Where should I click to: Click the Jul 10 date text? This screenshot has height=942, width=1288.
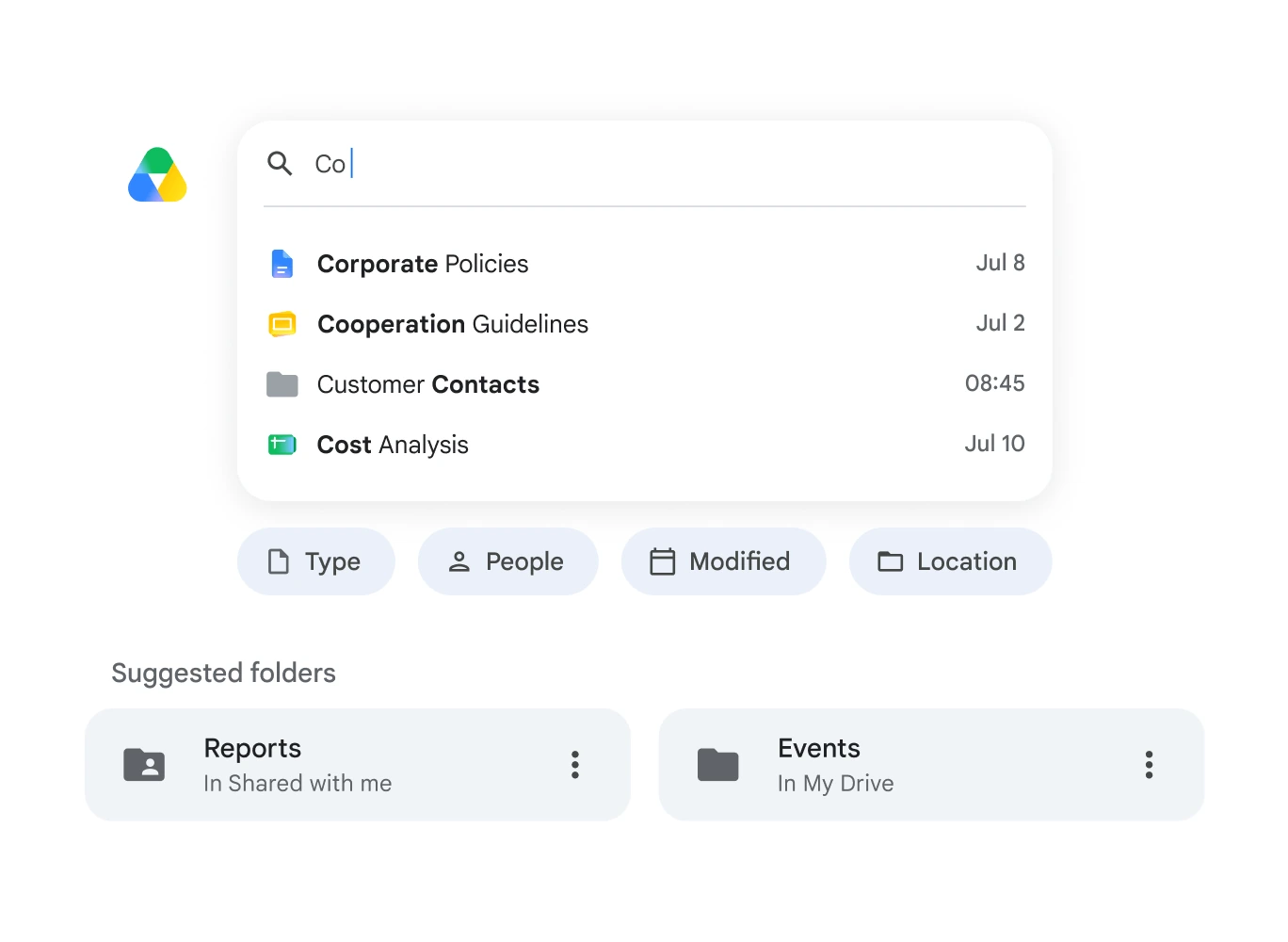[994, 444]
